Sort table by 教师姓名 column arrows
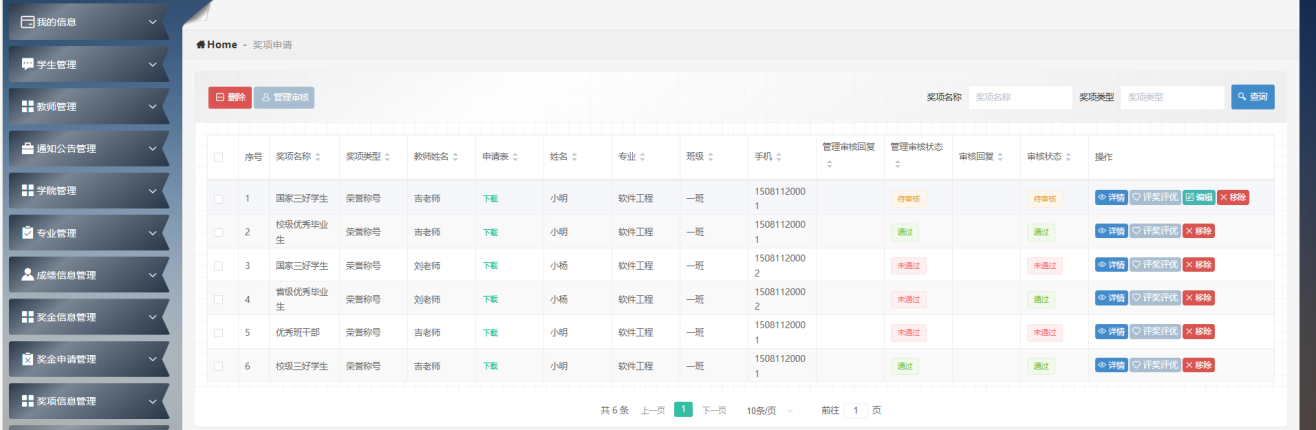The height and width of the screenshot is (430, 1316). tap(456, 157)
